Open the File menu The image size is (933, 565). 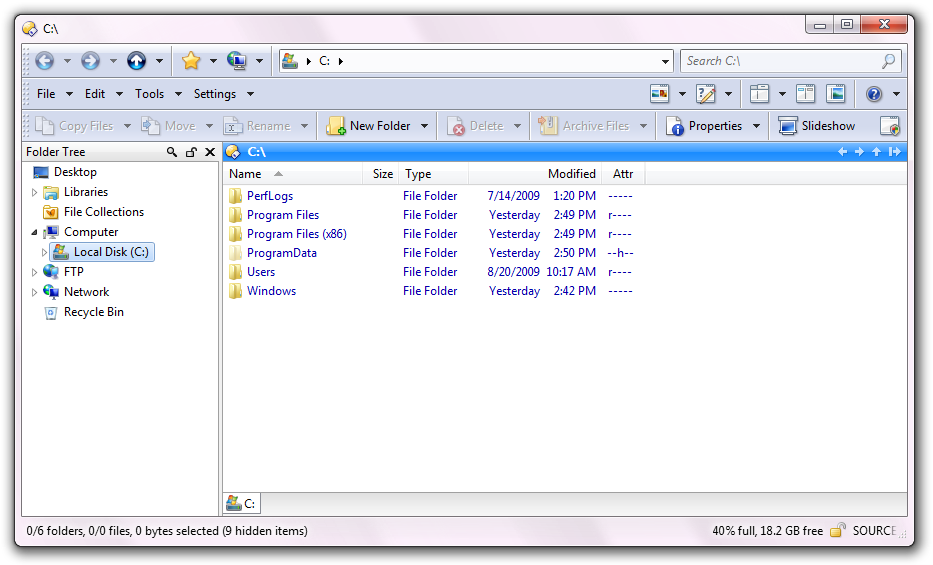tap(46, 94)
